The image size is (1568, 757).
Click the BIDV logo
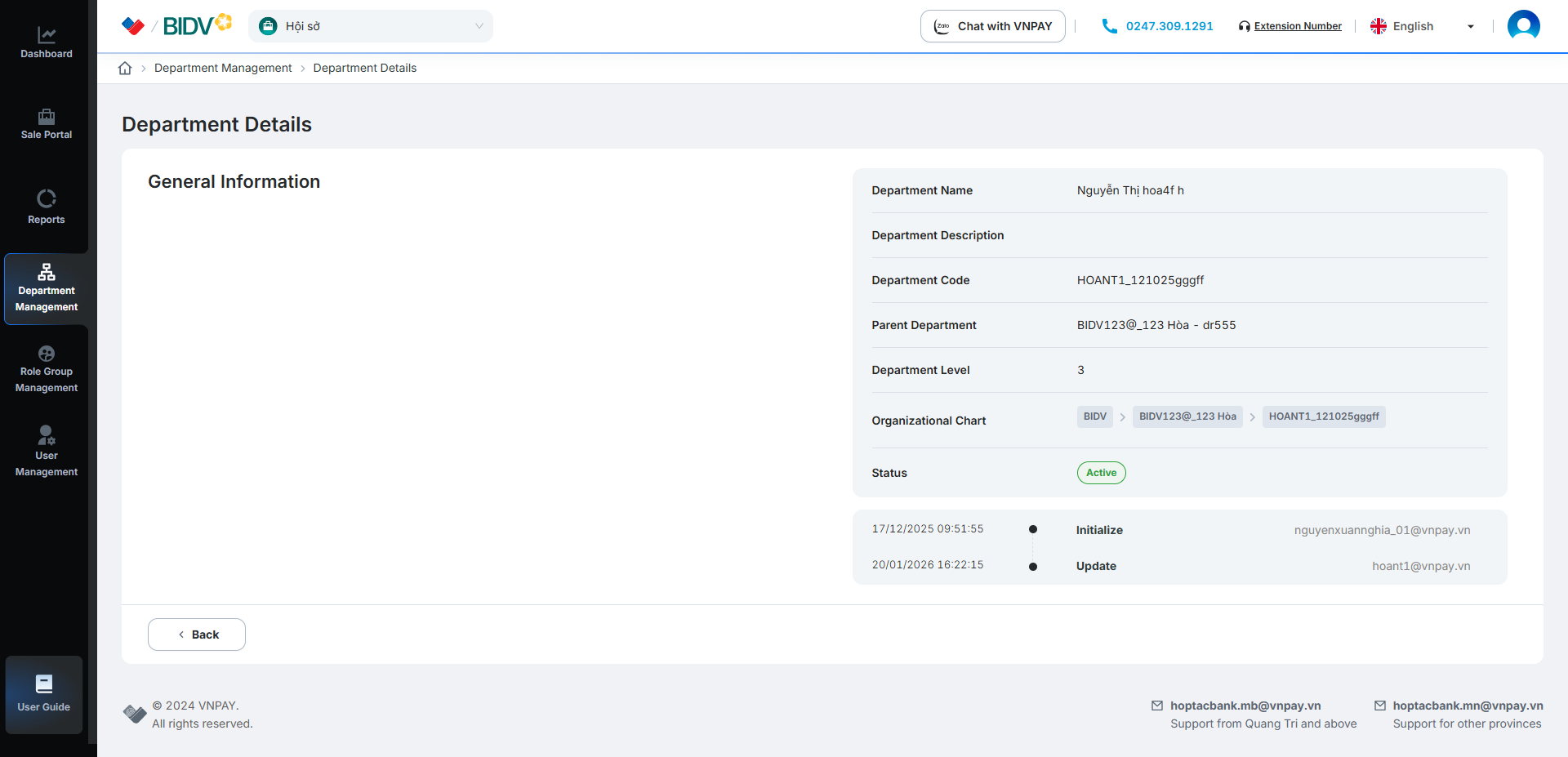coord(188,26)
